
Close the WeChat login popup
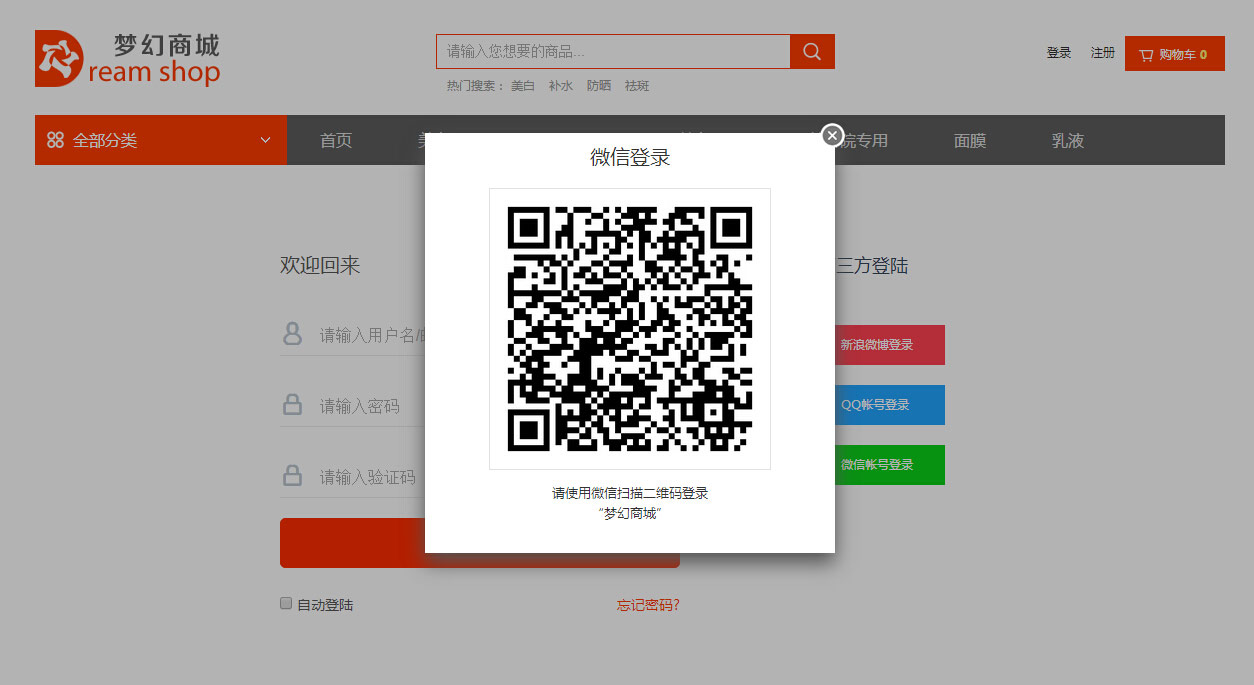coord(832,135)
